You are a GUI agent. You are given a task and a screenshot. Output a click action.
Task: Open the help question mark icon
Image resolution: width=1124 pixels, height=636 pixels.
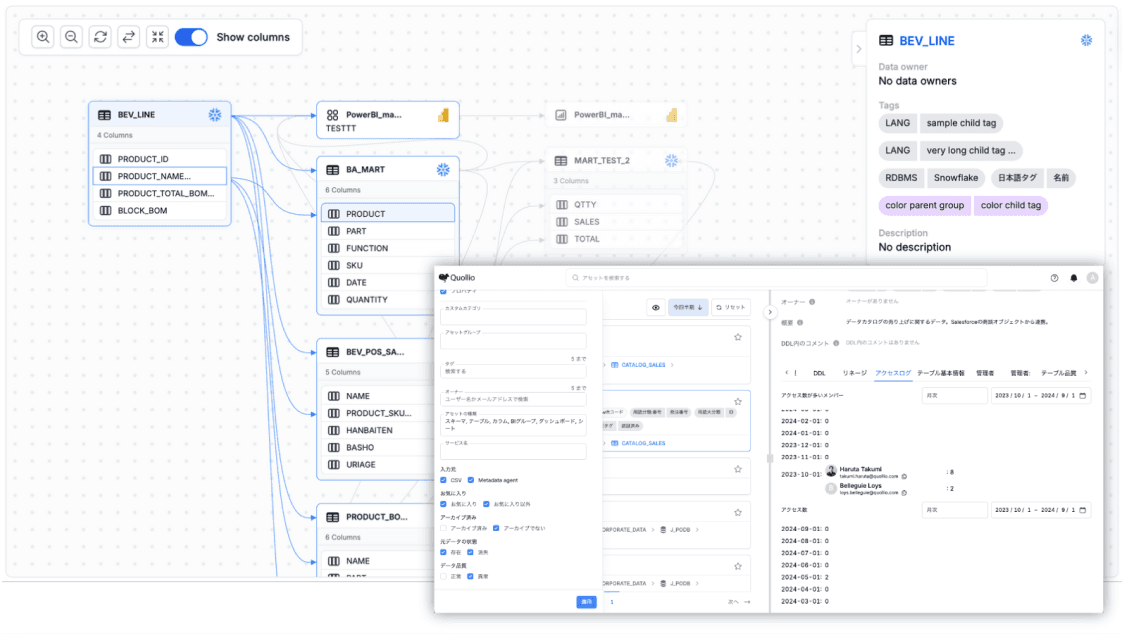(x=1054, y=278)
